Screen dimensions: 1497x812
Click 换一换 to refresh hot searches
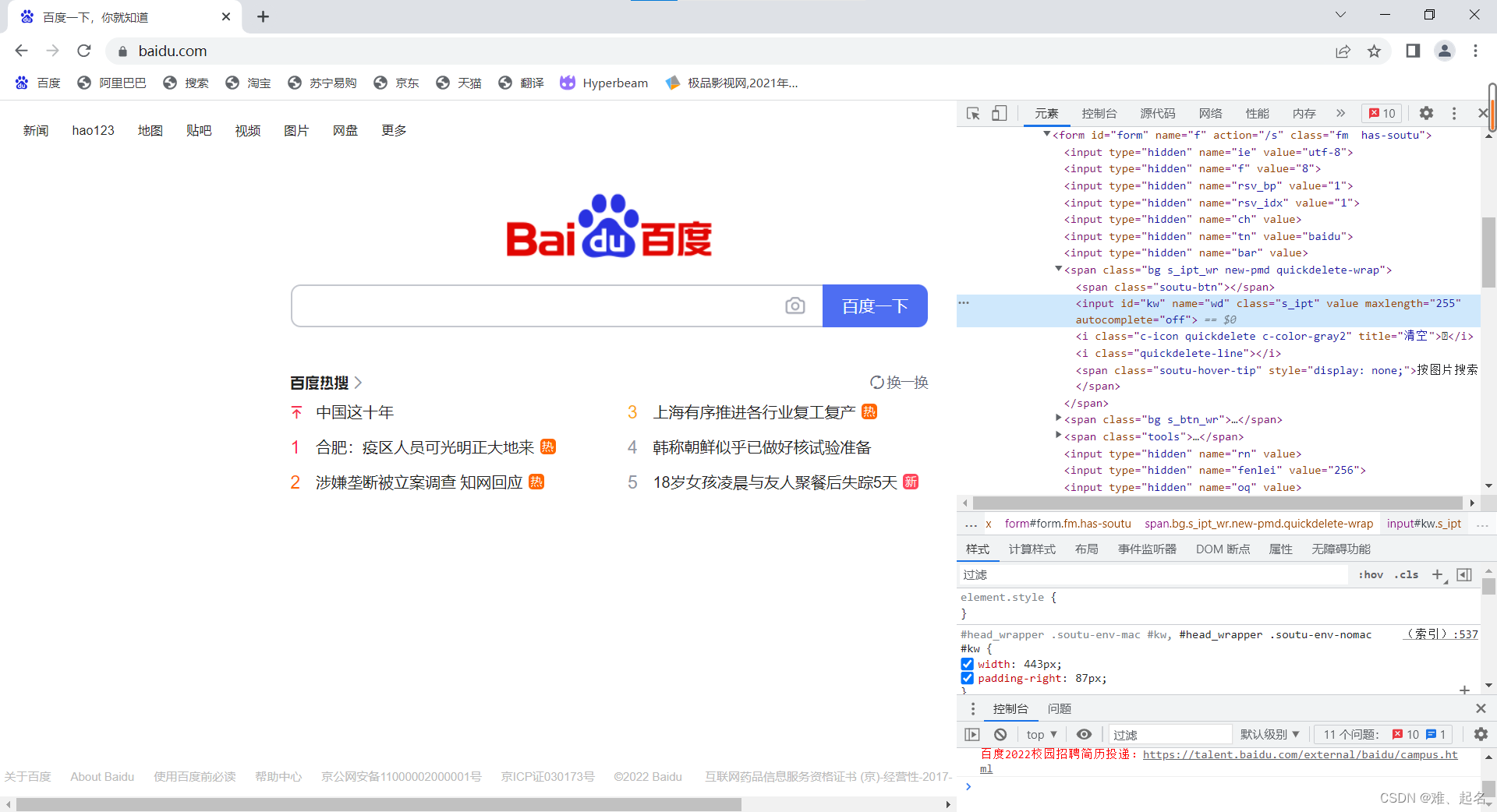click(899, 383)
